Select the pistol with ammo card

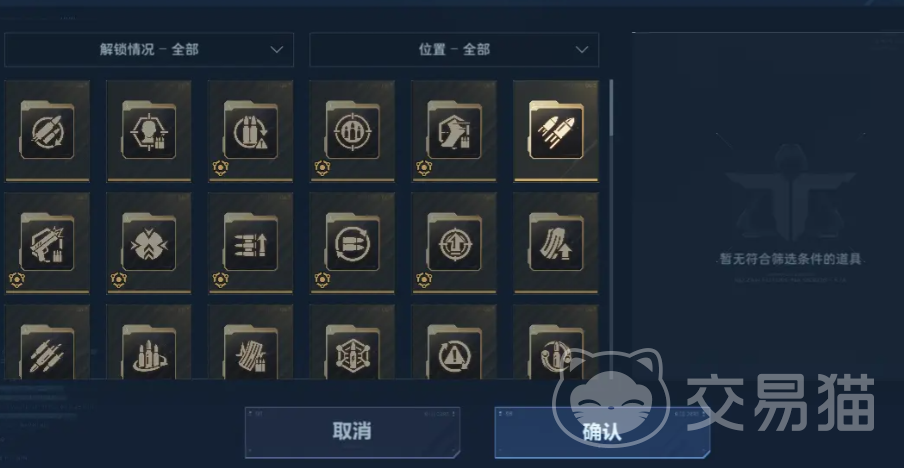pos(47,243)
